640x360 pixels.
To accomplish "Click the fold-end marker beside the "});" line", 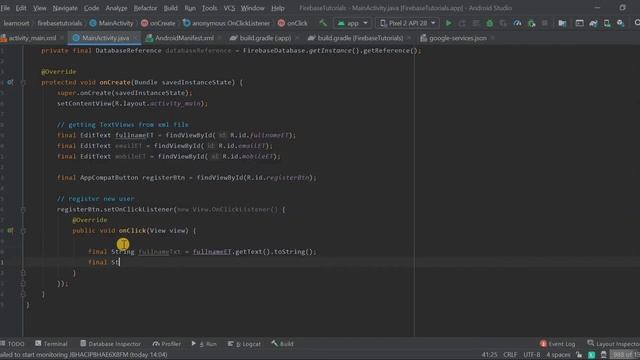I will click(x=23, y=283).
